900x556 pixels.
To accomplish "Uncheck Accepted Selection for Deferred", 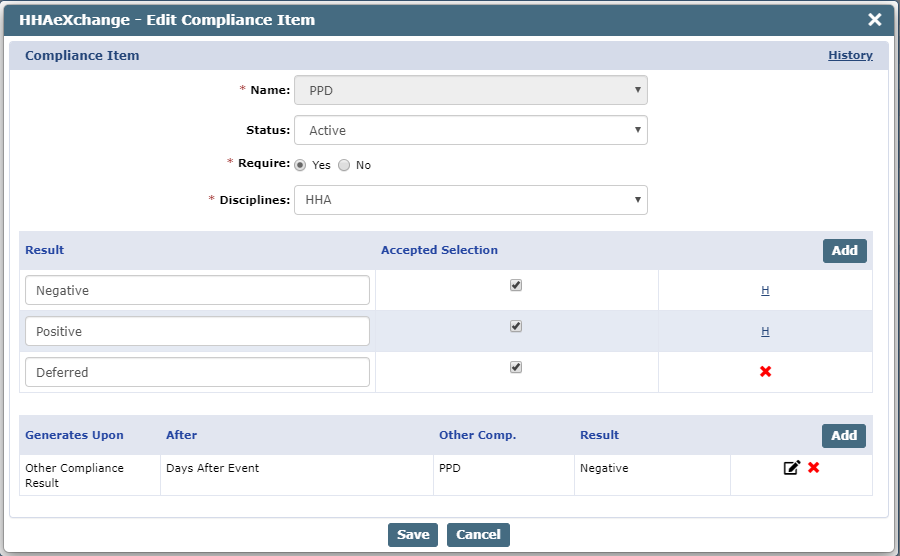I will pyautogui.click(x=516, y=367).
